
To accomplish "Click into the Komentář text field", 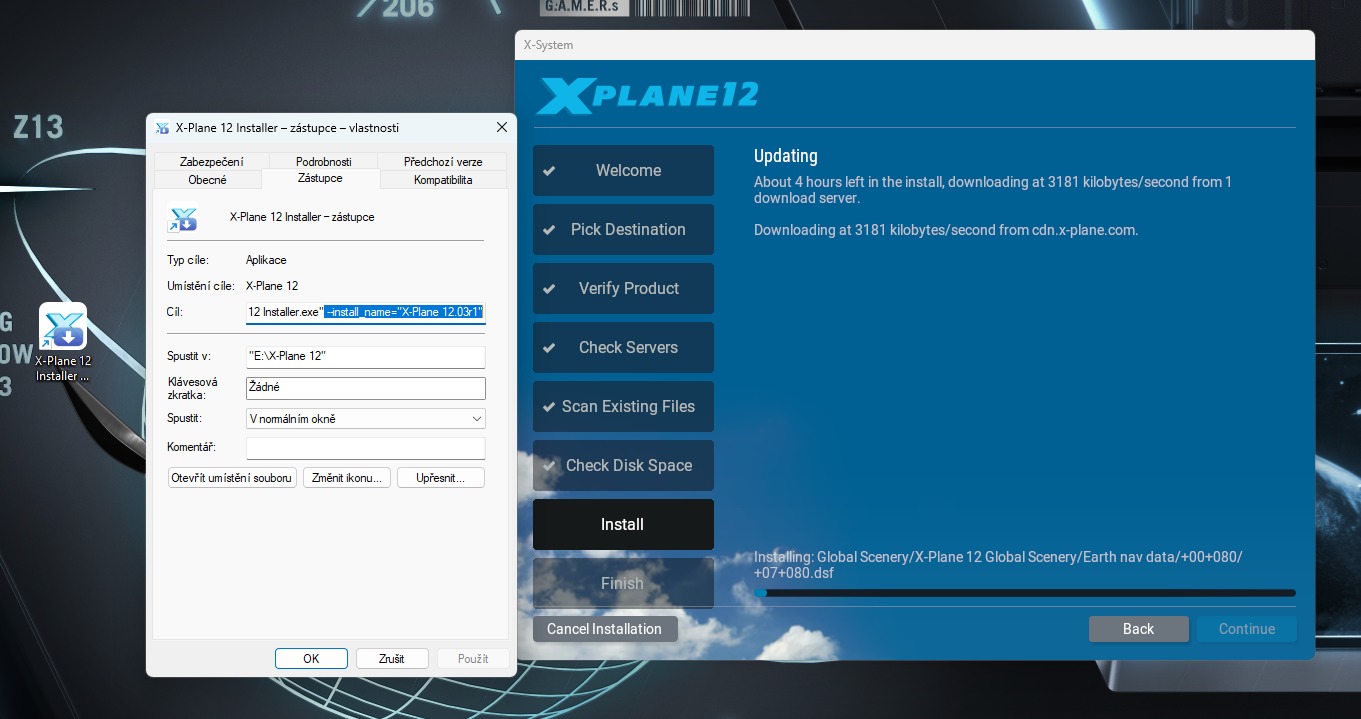I will point(366,448).
